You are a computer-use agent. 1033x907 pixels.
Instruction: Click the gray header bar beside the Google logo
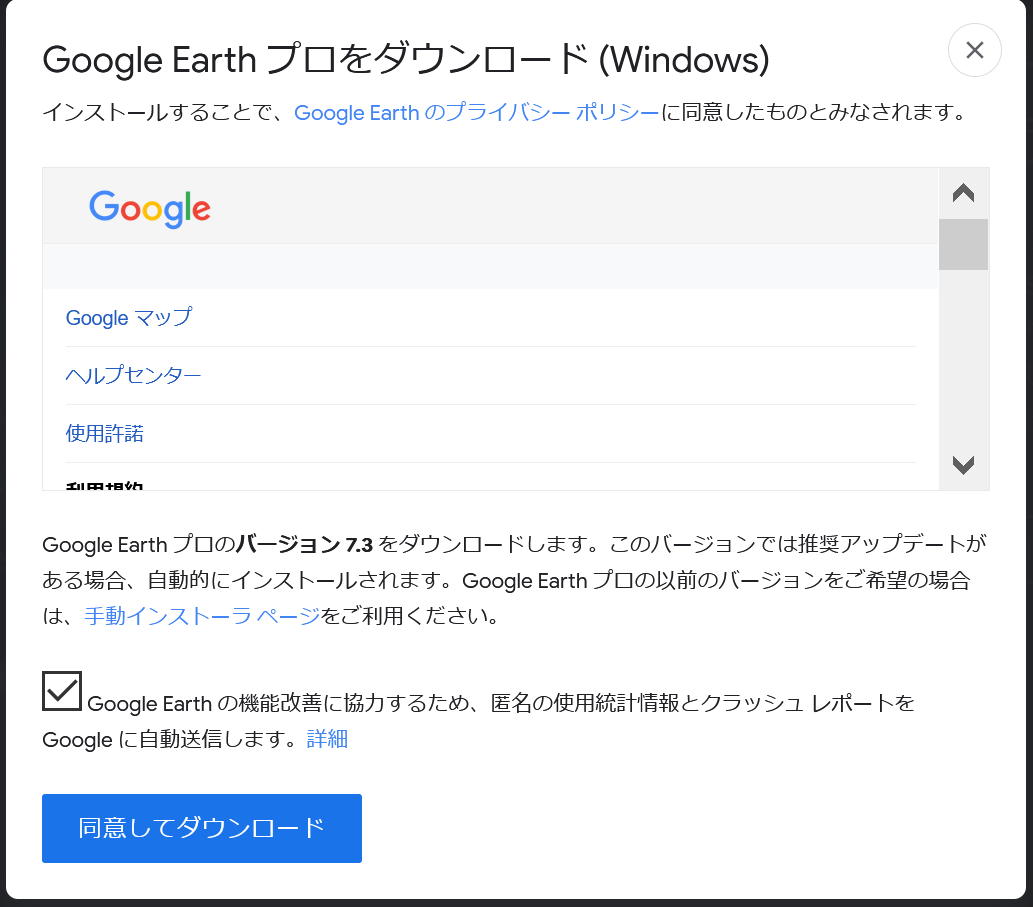573,206
